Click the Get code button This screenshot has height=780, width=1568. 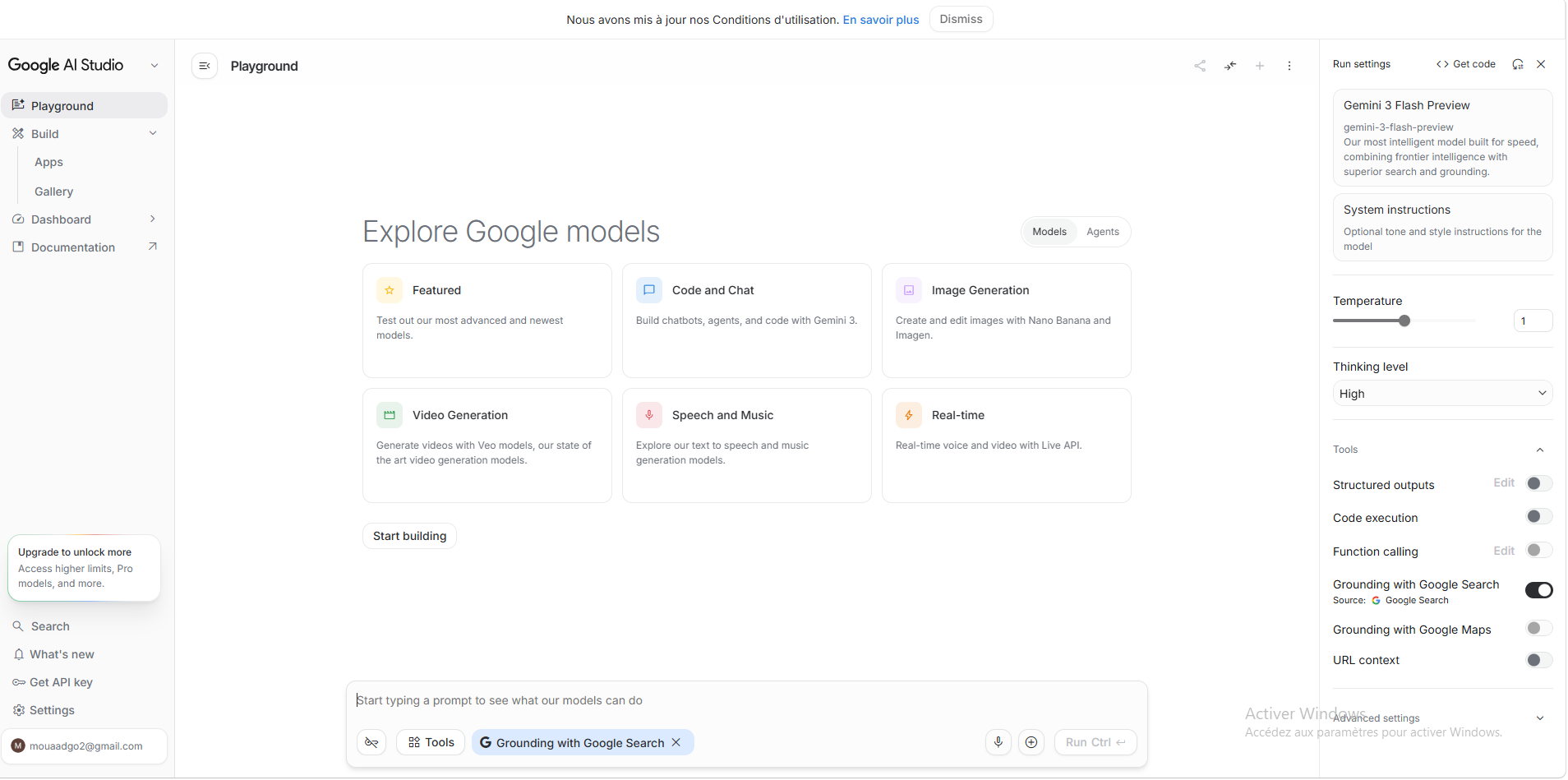[1466, 64]
